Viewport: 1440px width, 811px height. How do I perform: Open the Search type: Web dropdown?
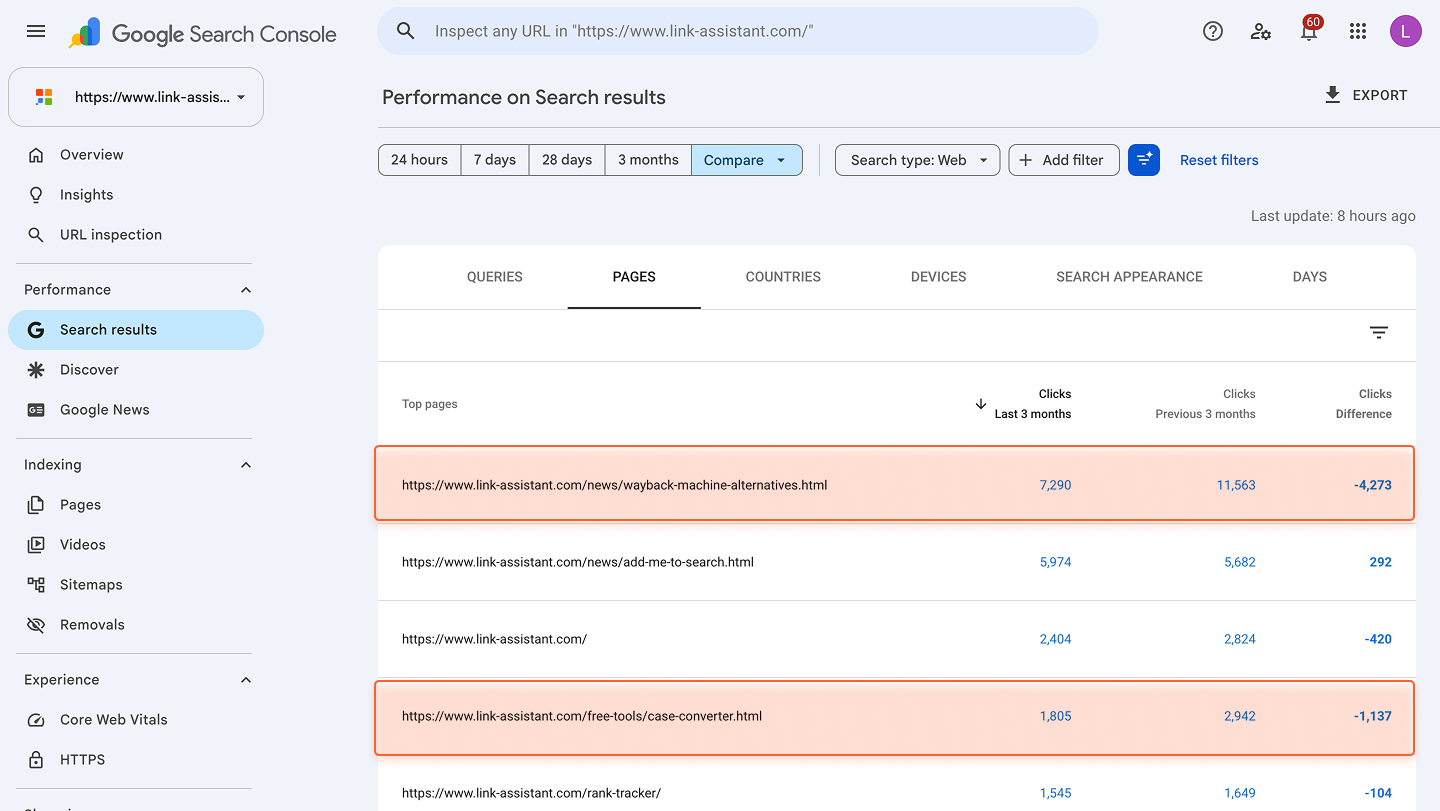pyautogui.click(x=917, y=160)
